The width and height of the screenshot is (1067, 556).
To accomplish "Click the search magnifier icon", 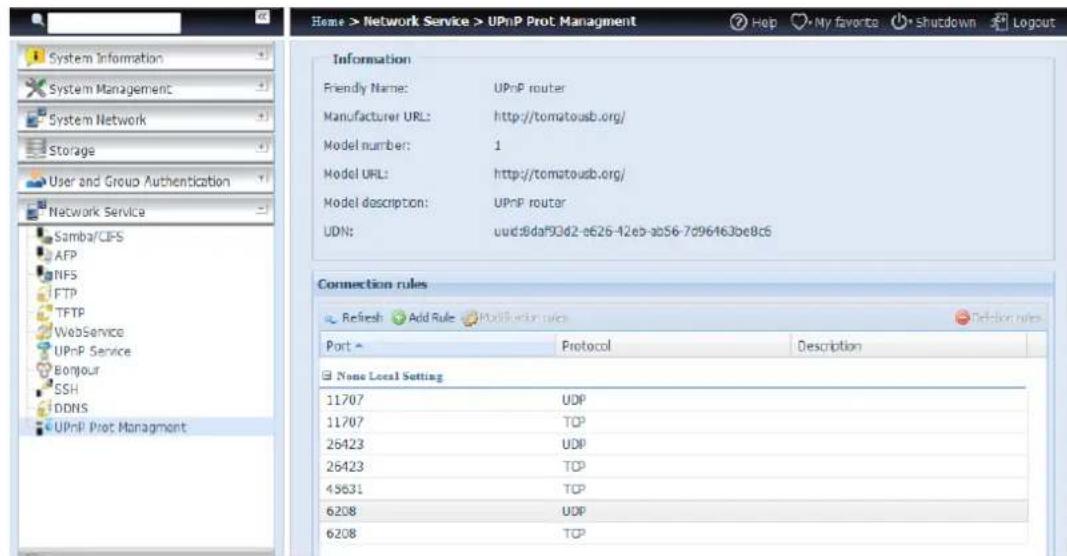I will click(38, 20).
